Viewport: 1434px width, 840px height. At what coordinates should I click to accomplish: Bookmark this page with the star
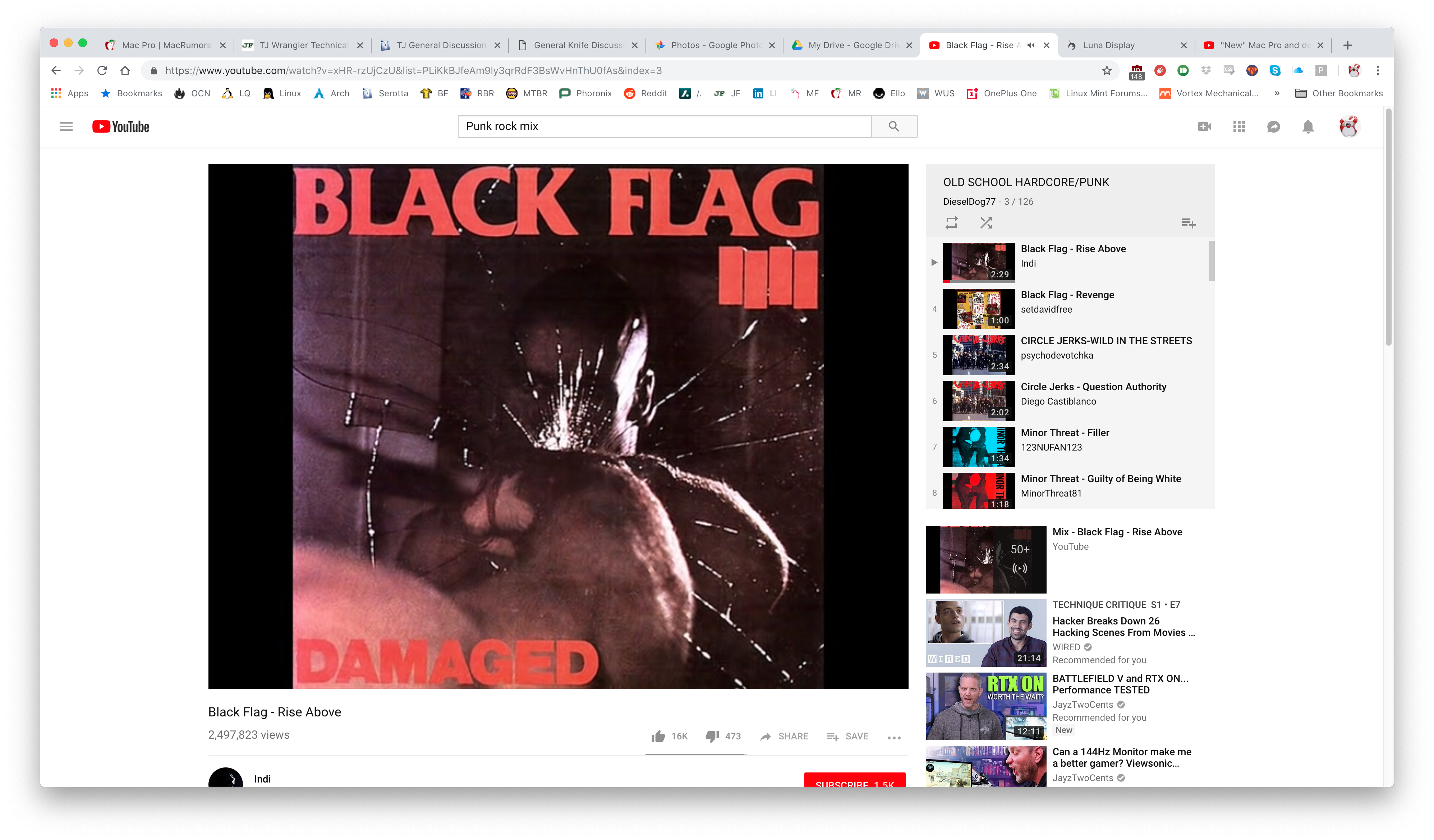click(1106, 70)
